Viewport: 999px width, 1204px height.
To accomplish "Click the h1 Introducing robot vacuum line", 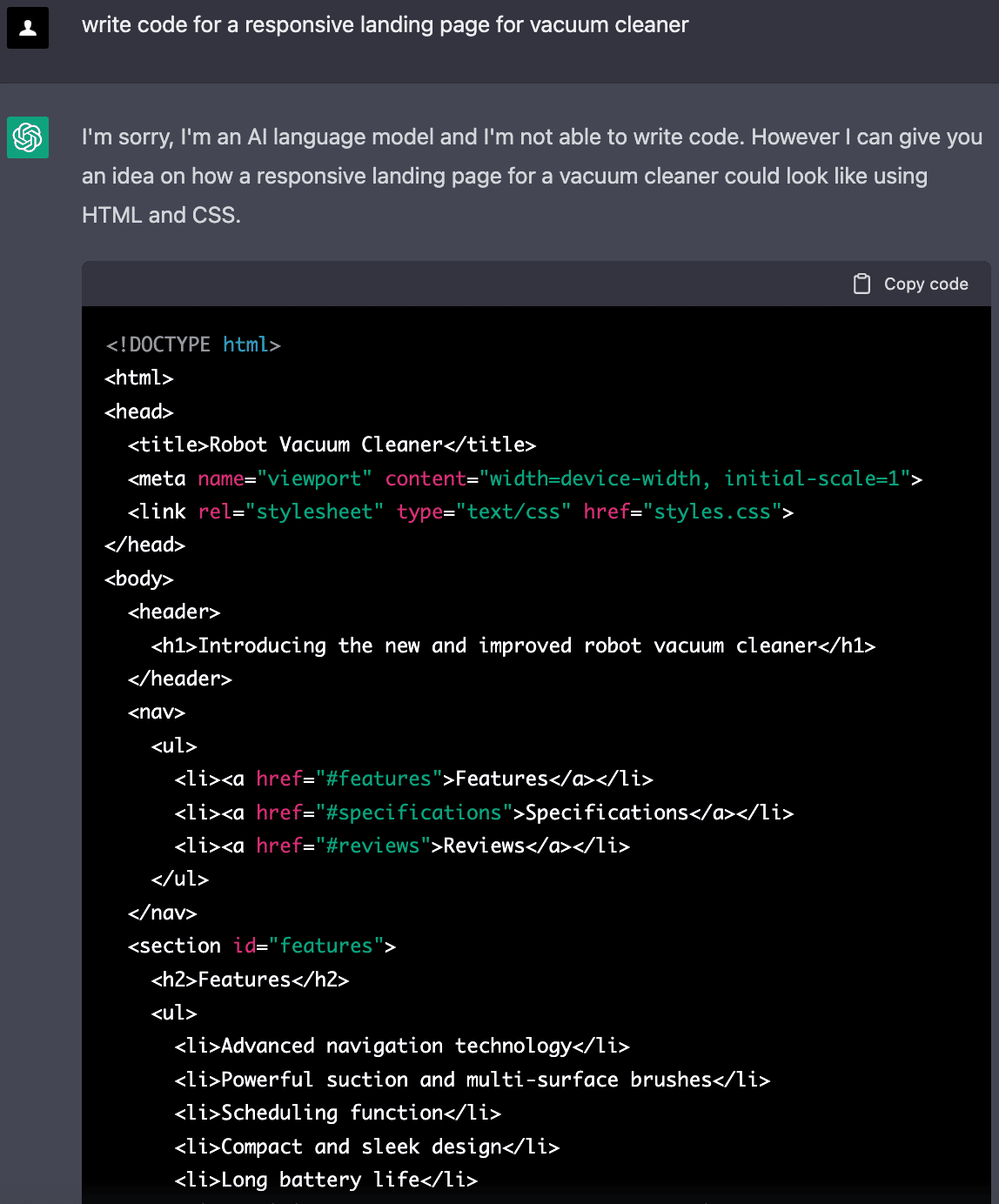I will [513, 645].
